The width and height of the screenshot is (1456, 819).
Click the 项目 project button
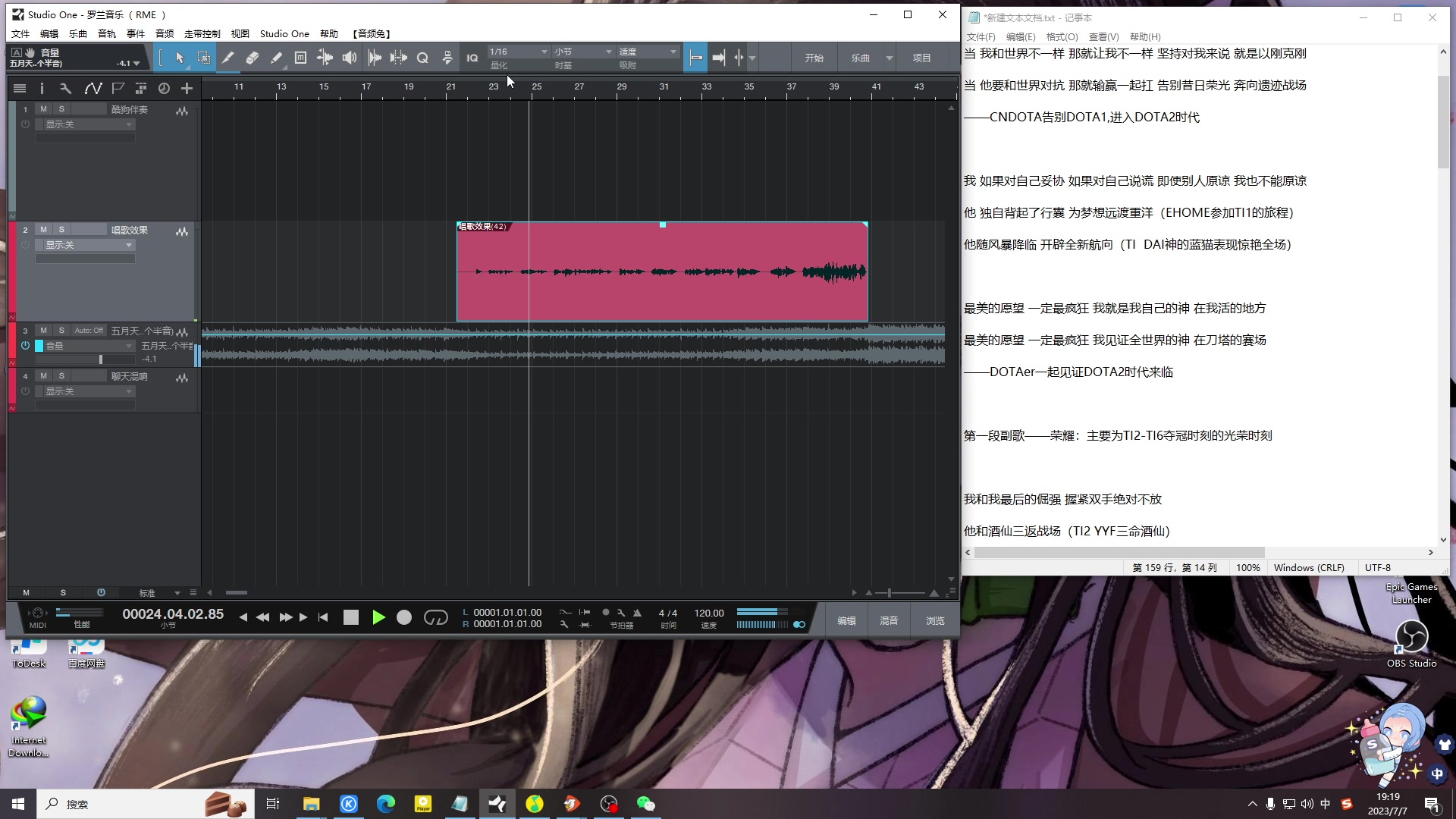(x=921, y=58)
